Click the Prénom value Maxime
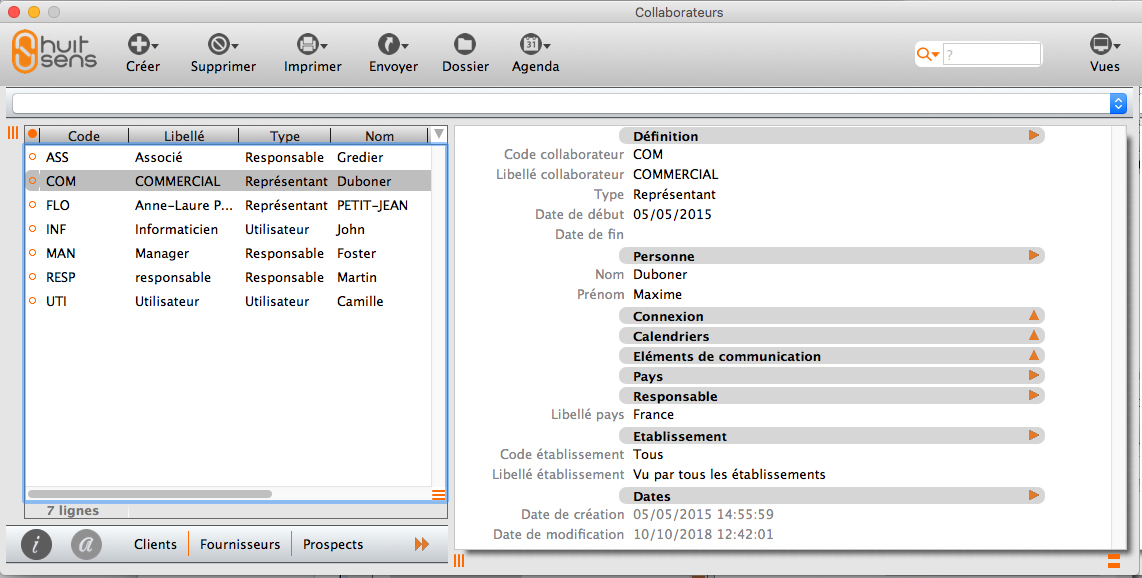Image resolution: width=1142 pixels, height=578 pixels. [x=658, y=294]
